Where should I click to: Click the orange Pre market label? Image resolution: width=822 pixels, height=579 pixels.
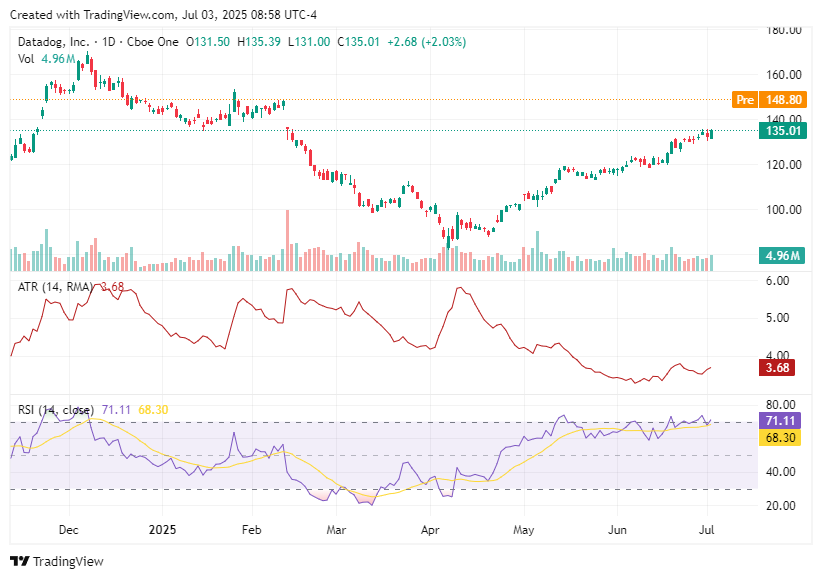click(744, 100)
